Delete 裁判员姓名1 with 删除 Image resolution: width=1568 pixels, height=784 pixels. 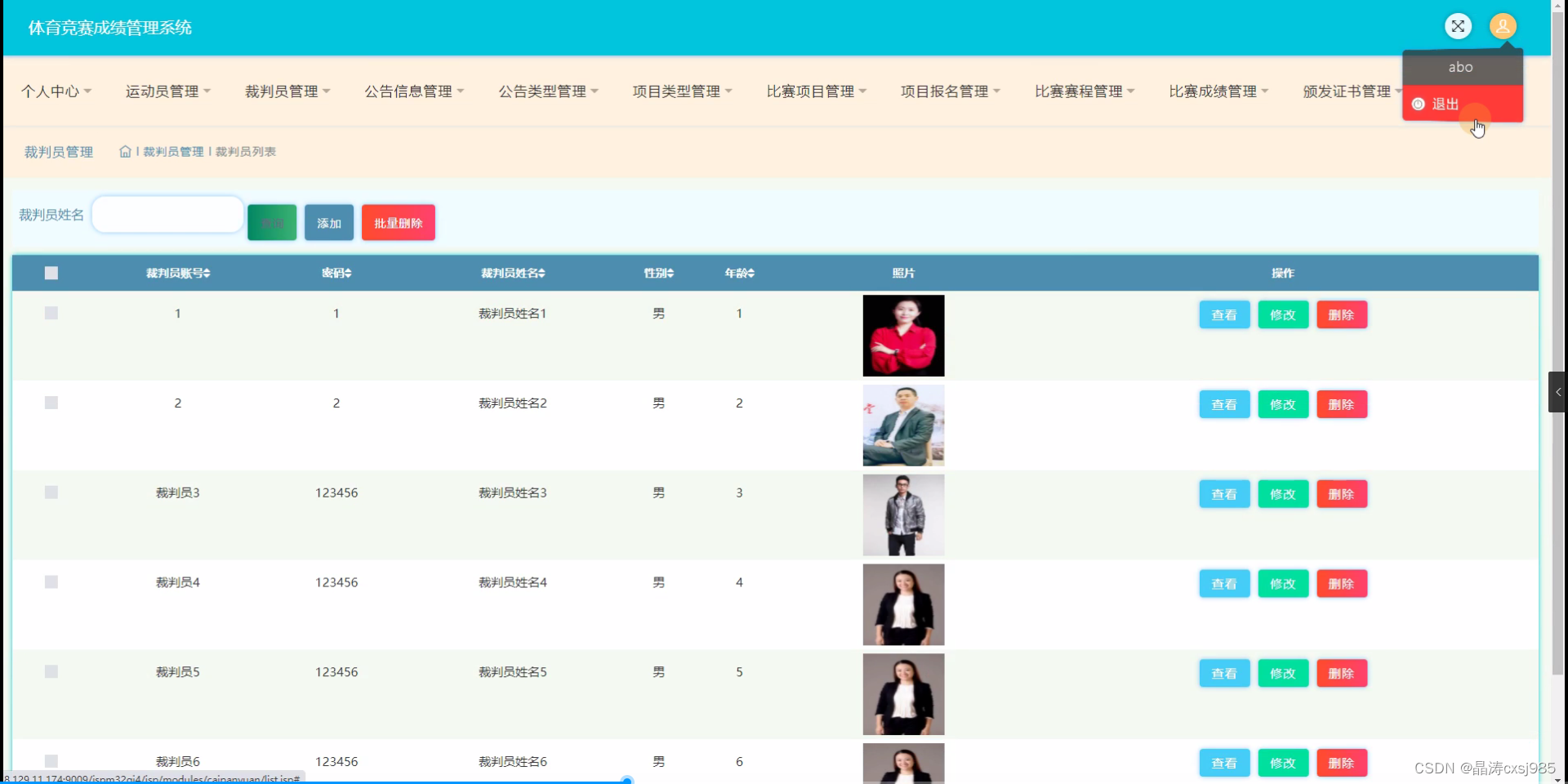click(1342, 314)
